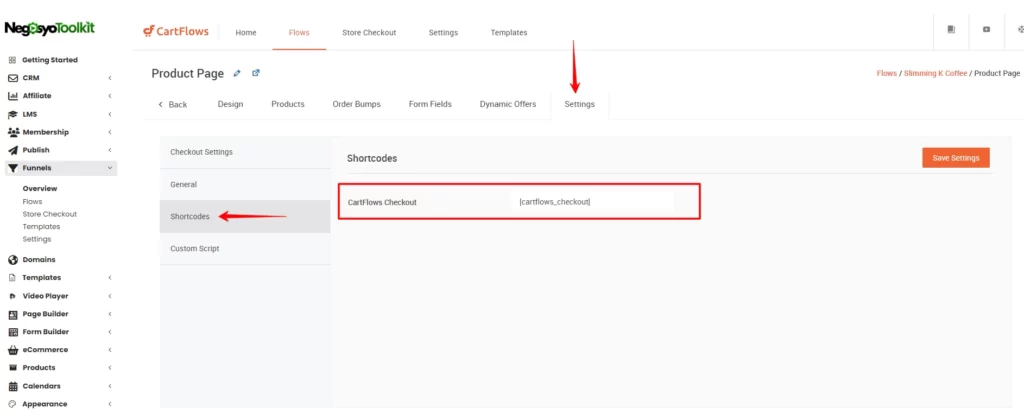Click the Getting Started grid icon
The width and height of the screenshot is (1024, 414).
(12, 60)
